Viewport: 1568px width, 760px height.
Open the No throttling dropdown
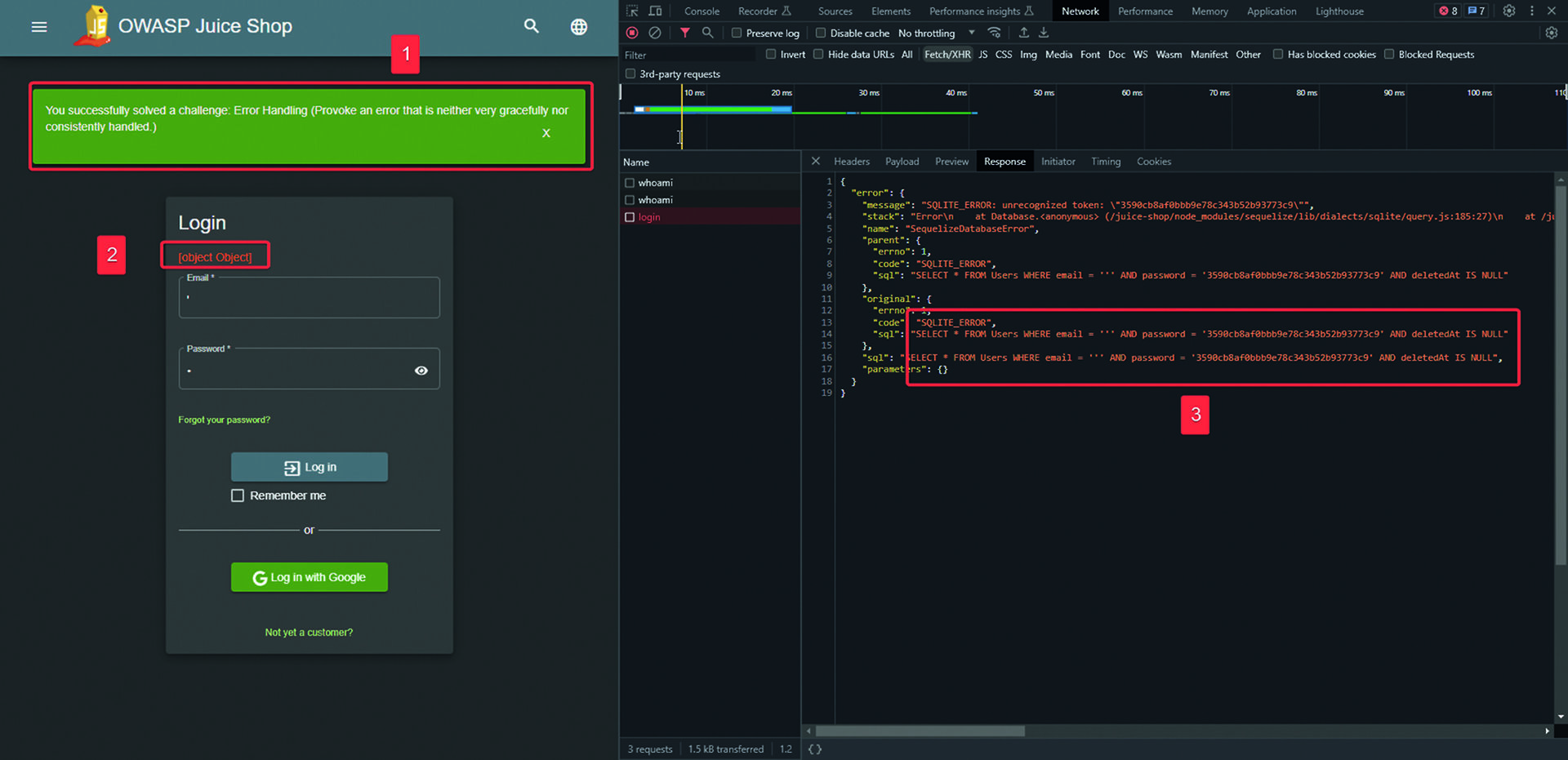click(936, 33)
